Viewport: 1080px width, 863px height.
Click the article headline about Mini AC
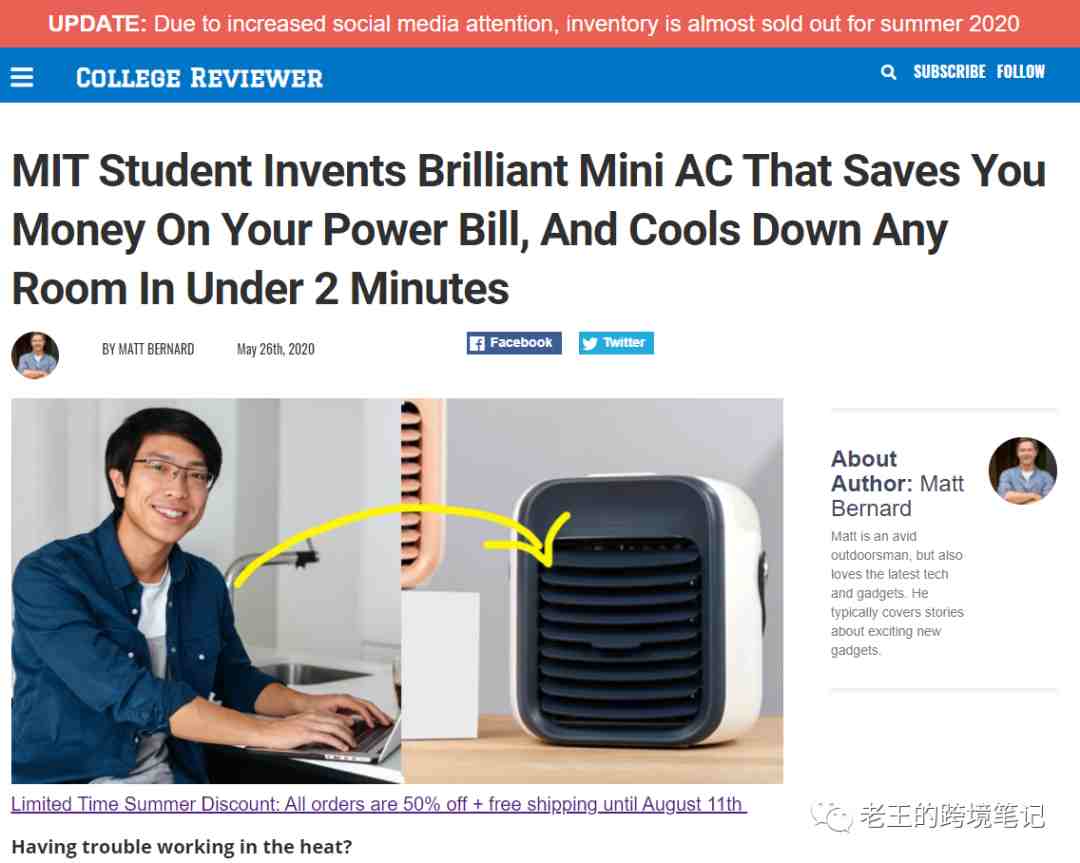pyautogui.click(x=528, y=229)
